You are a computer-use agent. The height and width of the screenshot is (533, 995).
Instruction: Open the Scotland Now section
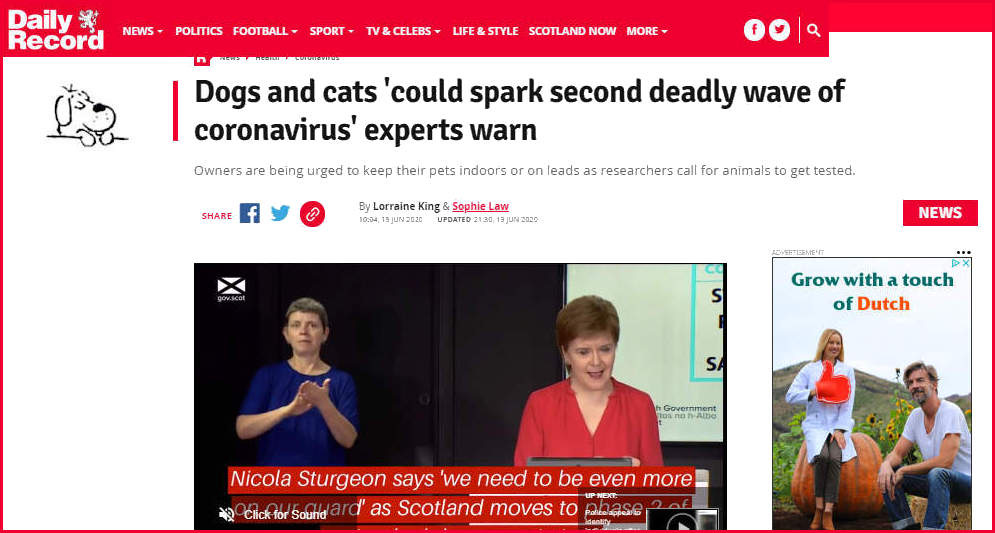click(x=572, y=30)
